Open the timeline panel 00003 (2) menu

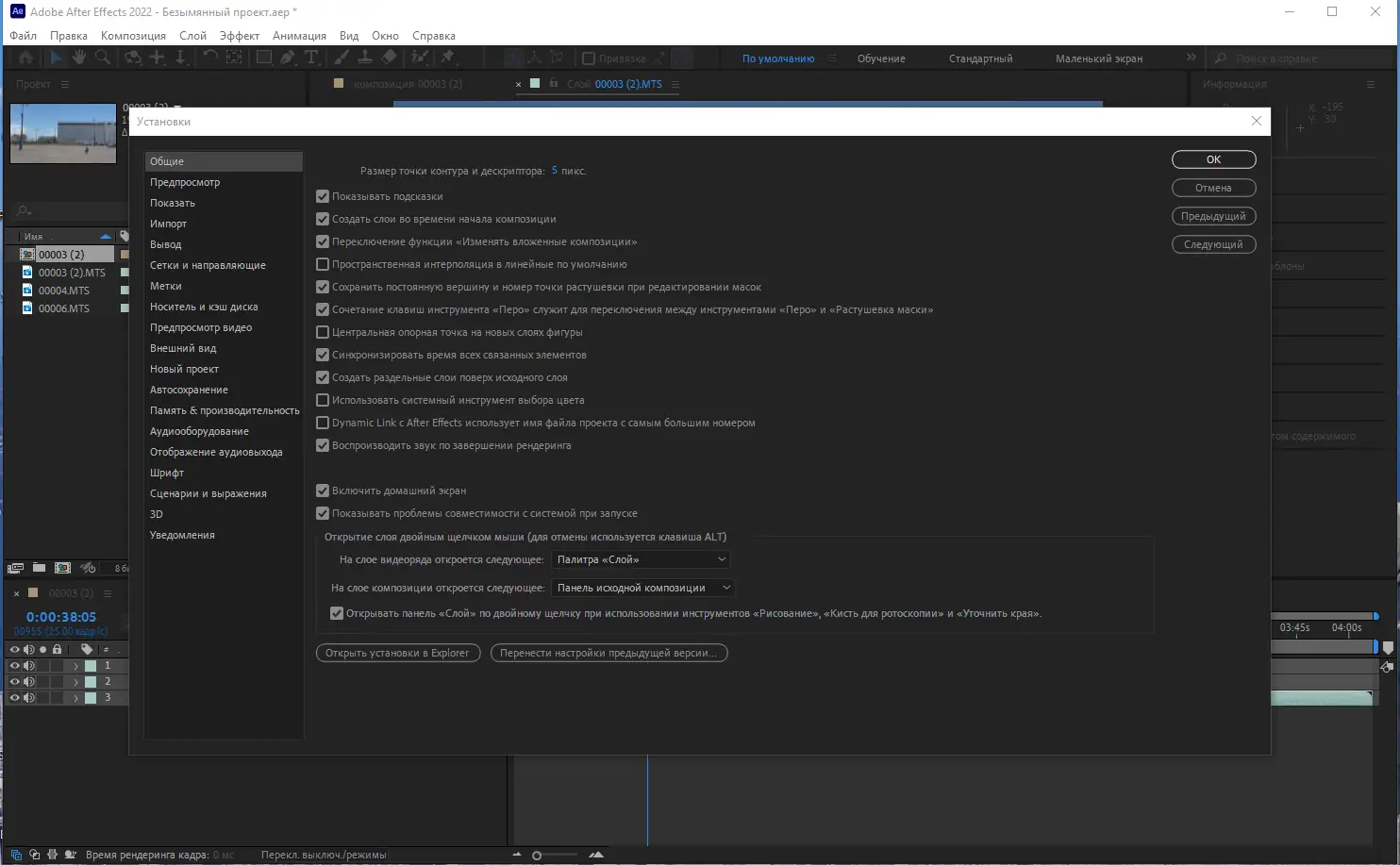108,593
